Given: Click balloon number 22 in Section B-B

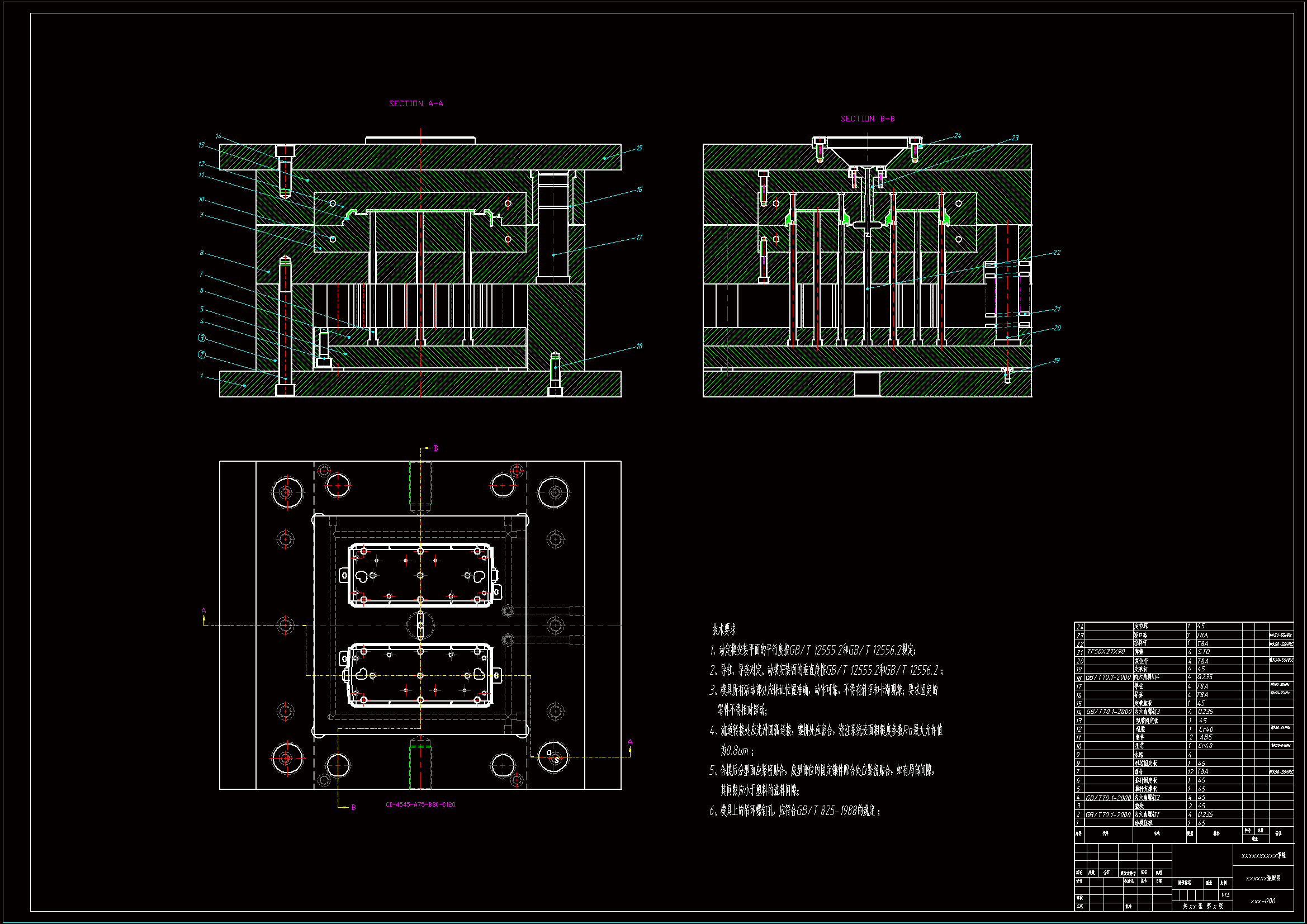Looking at the screenshot, I should click(x=1057, y=253).
